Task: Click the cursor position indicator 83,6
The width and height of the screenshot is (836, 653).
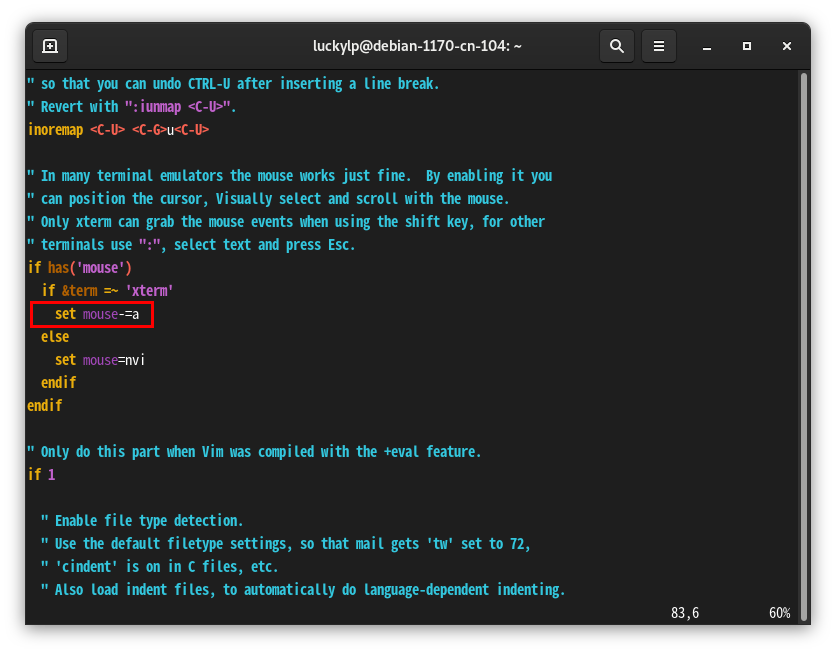Action: click(x=685, y=613)
